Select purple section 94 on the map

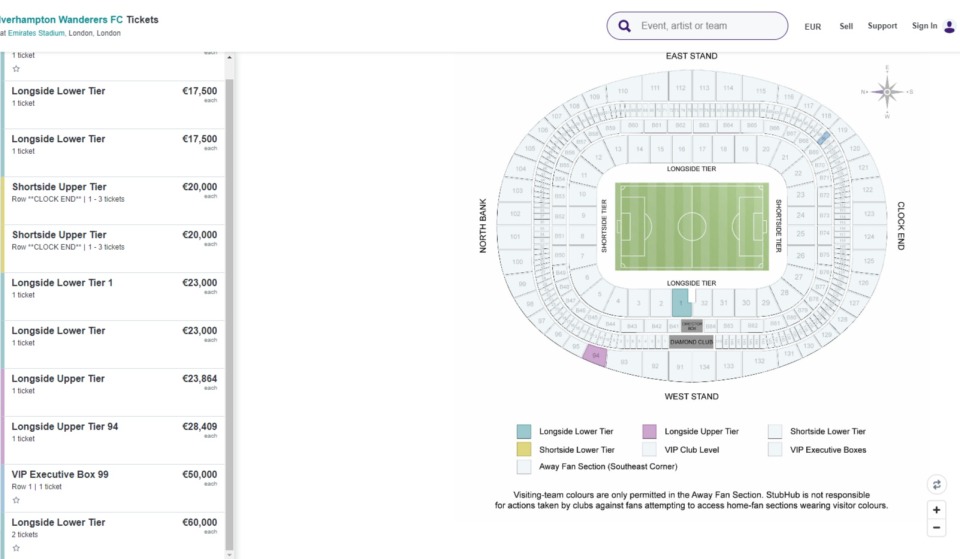click(x=595, y=356)
